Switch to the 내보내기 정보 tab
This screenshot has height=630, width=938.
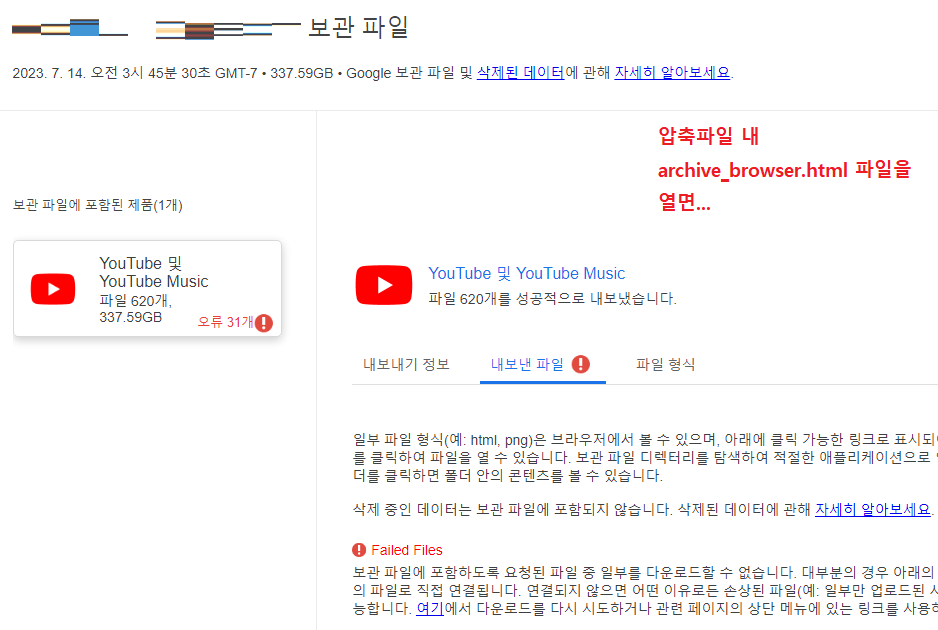[x=406, y=364]
